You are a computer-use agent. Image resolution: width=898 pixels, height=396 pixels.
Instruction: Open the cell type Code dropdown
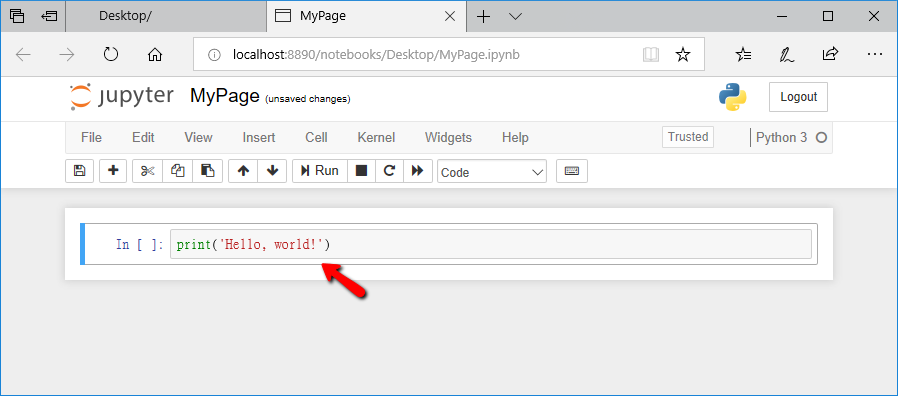(492, 171)
